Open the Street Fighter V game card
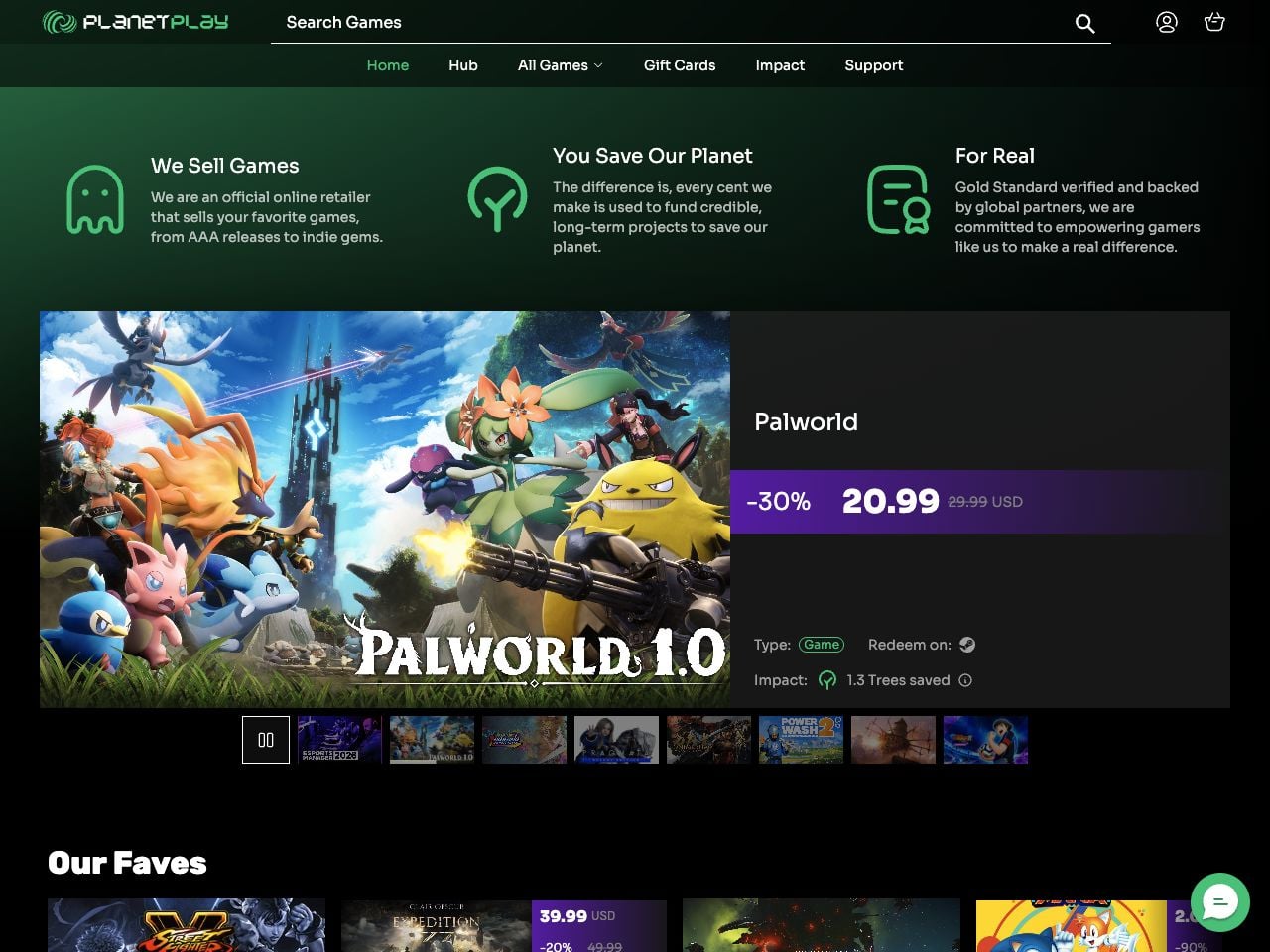The height and width of the screenshot is (952, 1270). tap(187, 925)
